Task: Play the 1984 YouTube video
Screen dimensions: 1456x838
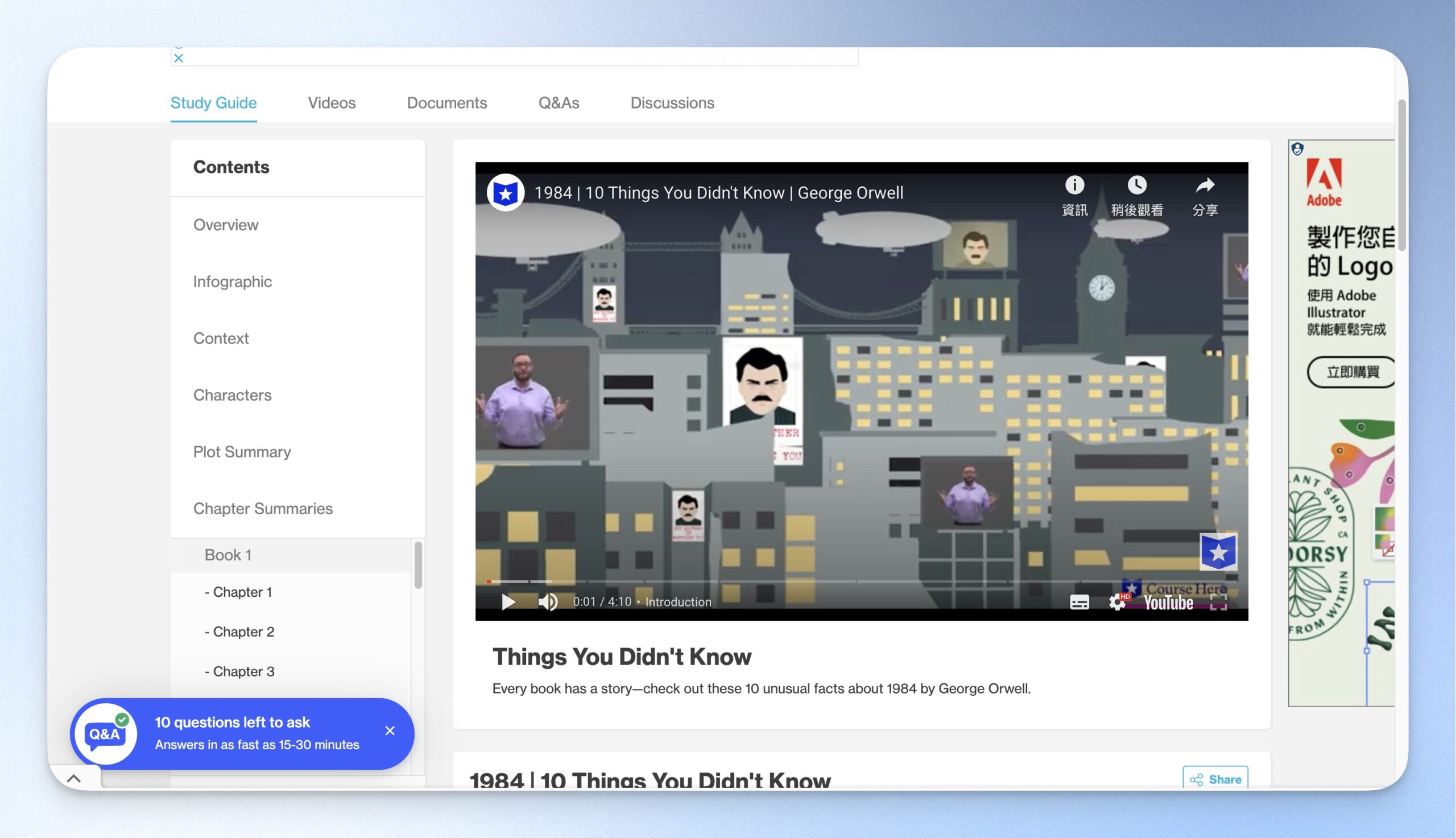Action: pos(508,602)
